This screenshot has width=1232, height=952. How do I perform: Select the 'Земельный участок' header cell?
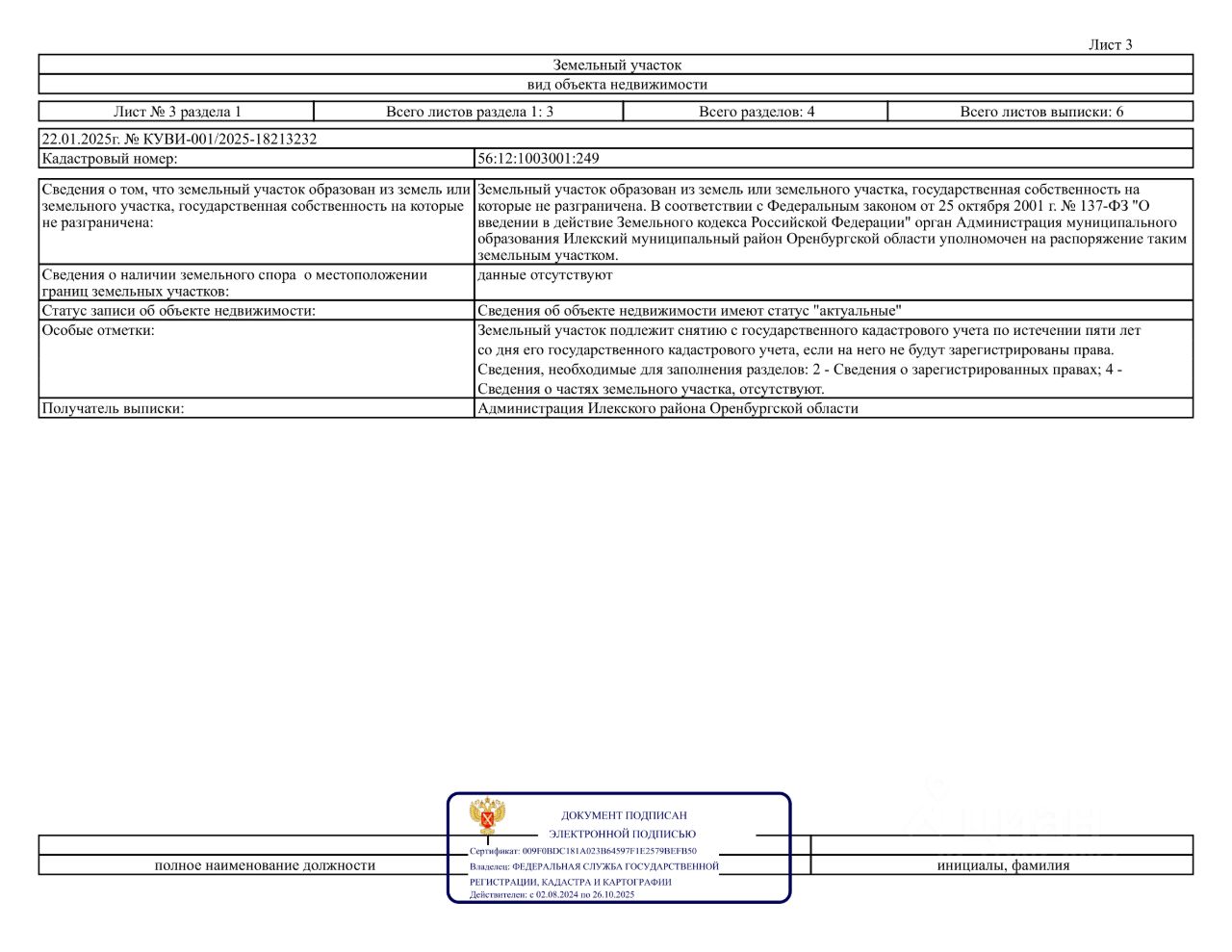tap(616, 65)
